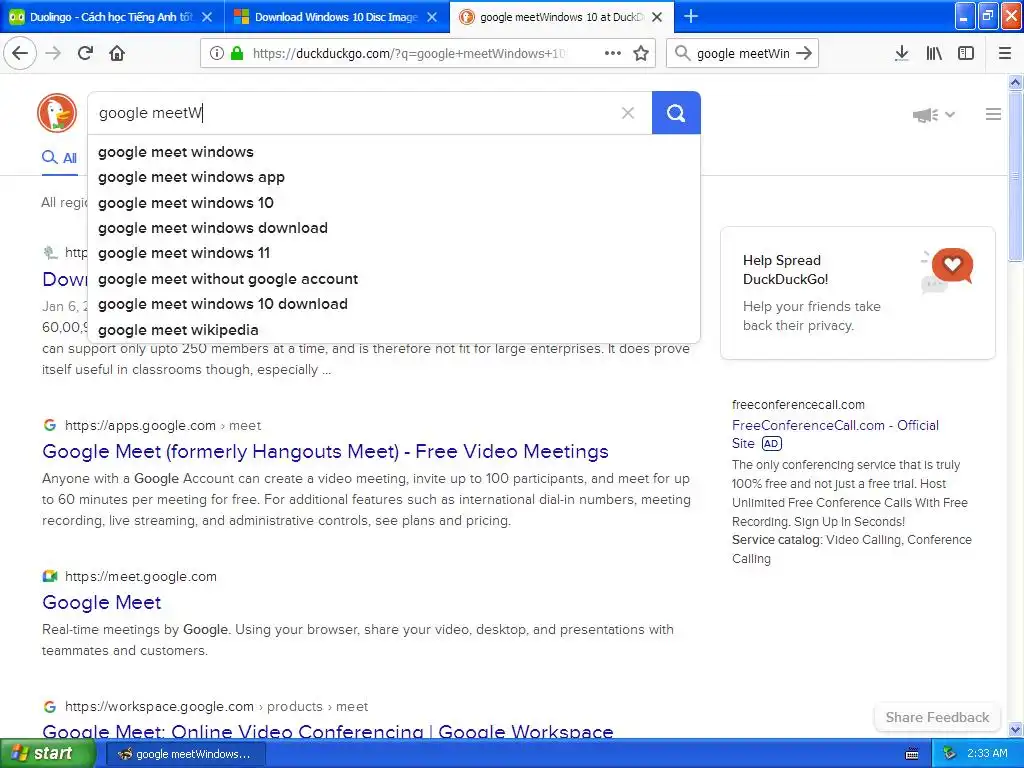Click the heart speech bubble icon
This screenshot has height=768, width=1024.
point(952,265)
